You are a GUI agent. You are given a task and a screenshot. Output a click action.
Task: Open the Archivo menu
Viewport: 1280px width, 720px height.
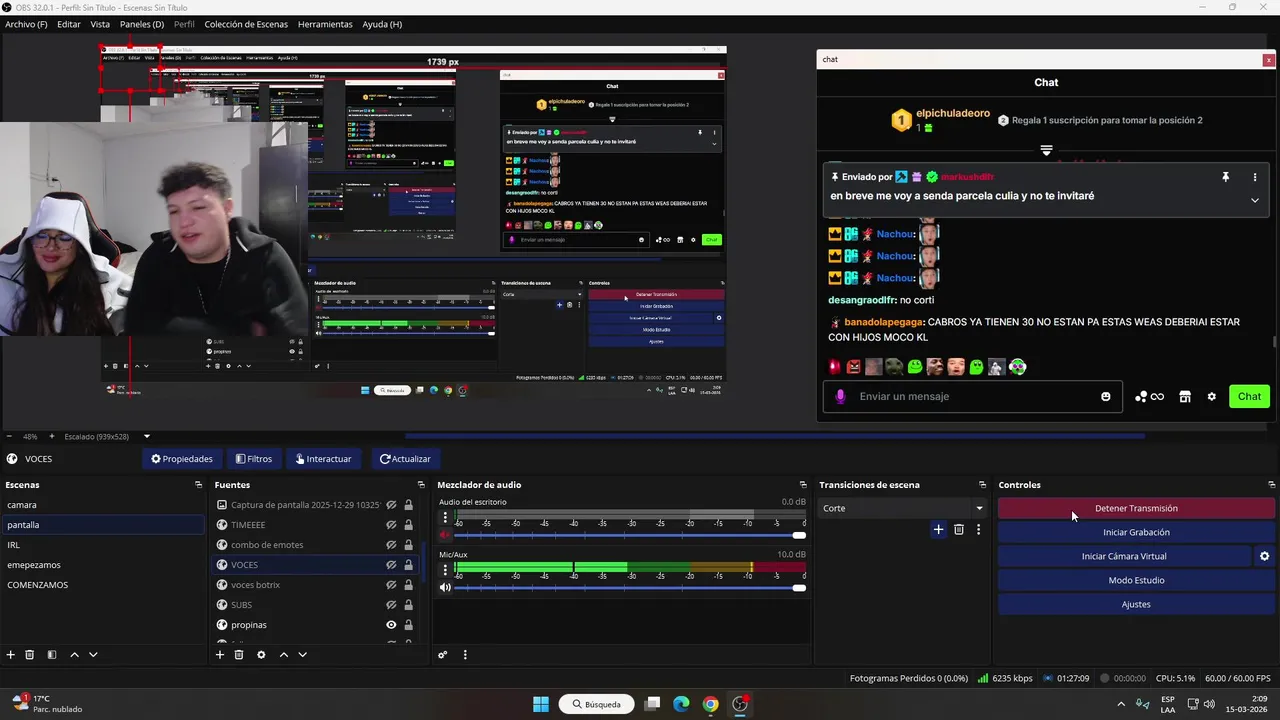pyautogui.click(x=26, y=24)
